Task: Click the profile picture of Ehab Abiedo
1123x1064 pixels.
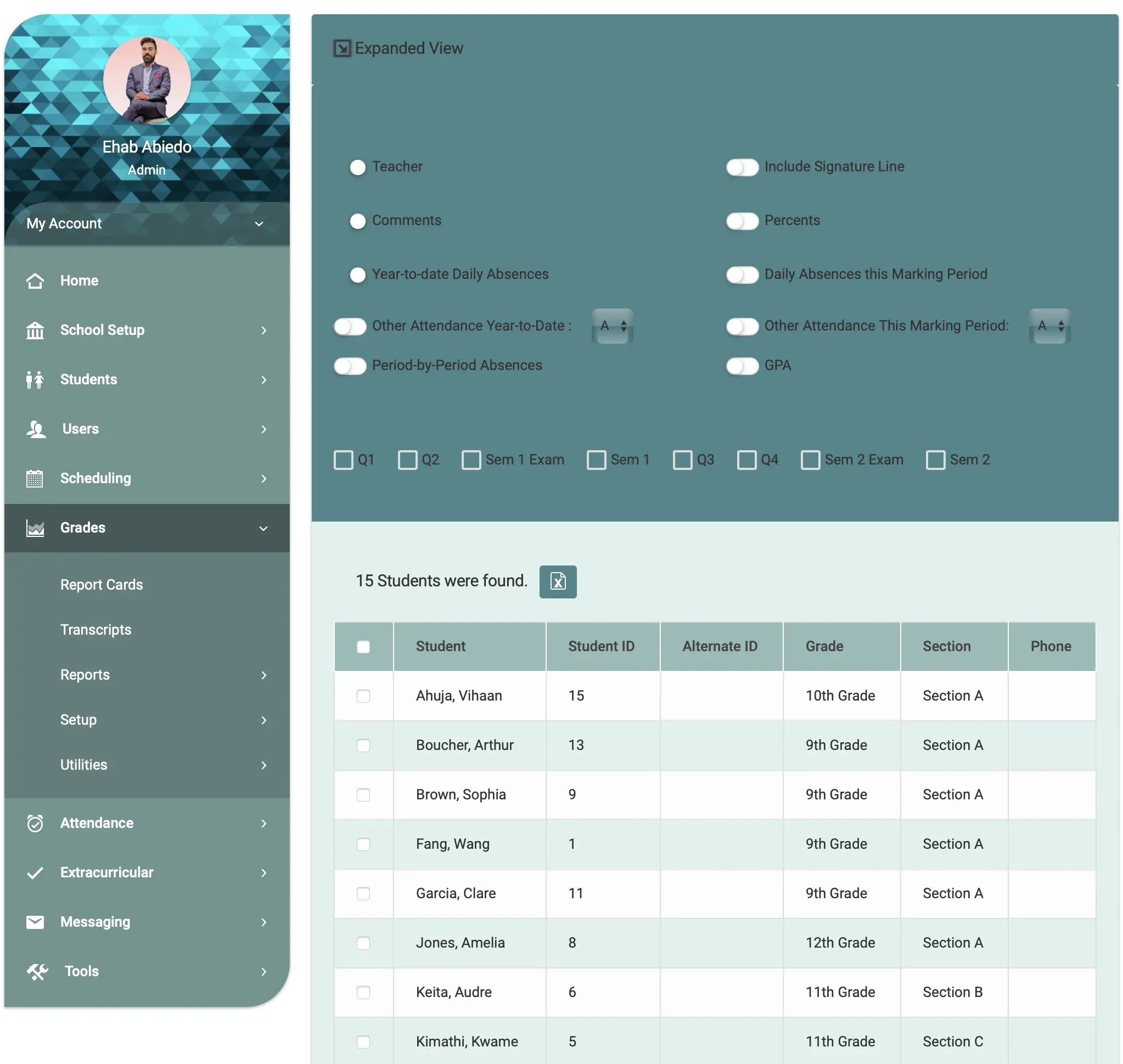Action: tap(147, 81)
